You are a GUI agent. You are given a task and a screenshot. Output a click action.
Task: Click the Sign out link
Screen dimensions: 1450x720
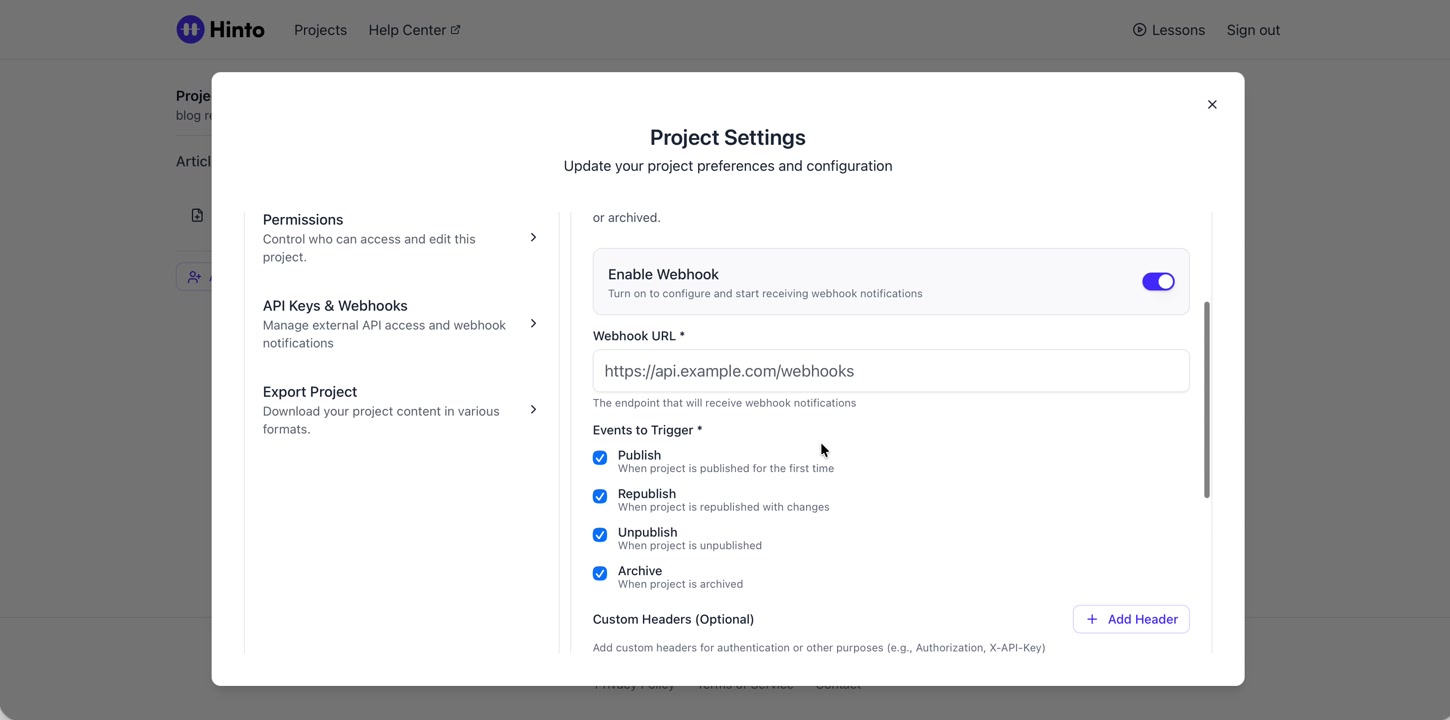click(x=1253, y=30)
